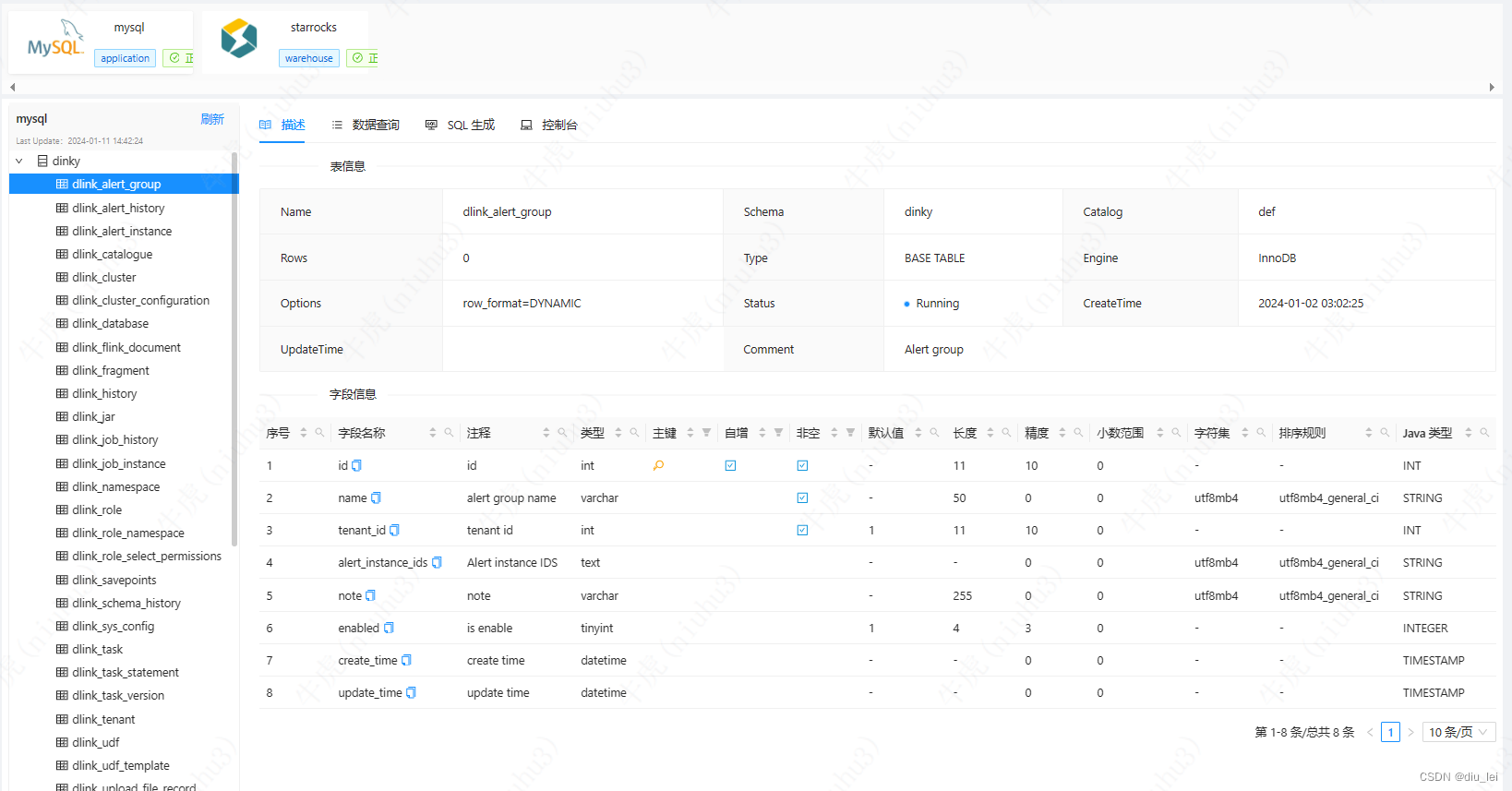Search in the 精度 column
1512x791 pixels.
coord(1078,433)
